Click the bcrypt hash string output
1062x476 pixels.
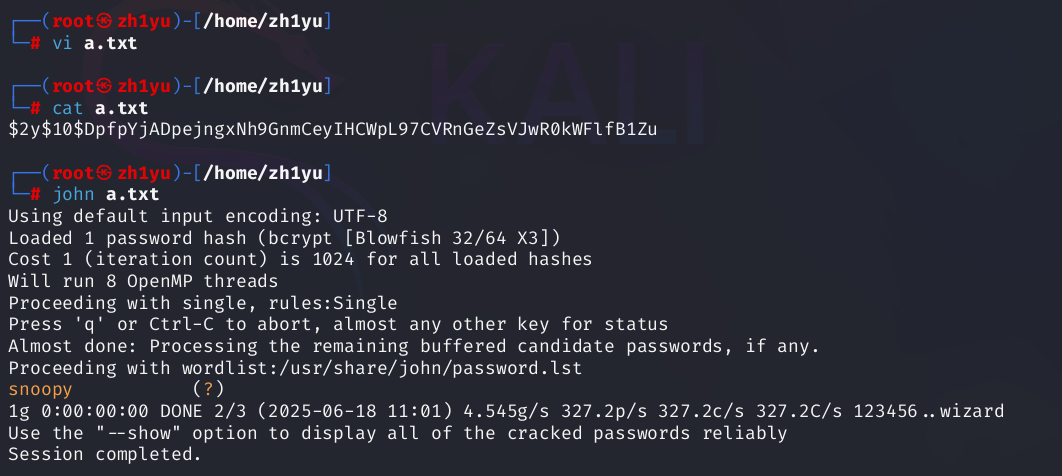click(x=331, y=130)
